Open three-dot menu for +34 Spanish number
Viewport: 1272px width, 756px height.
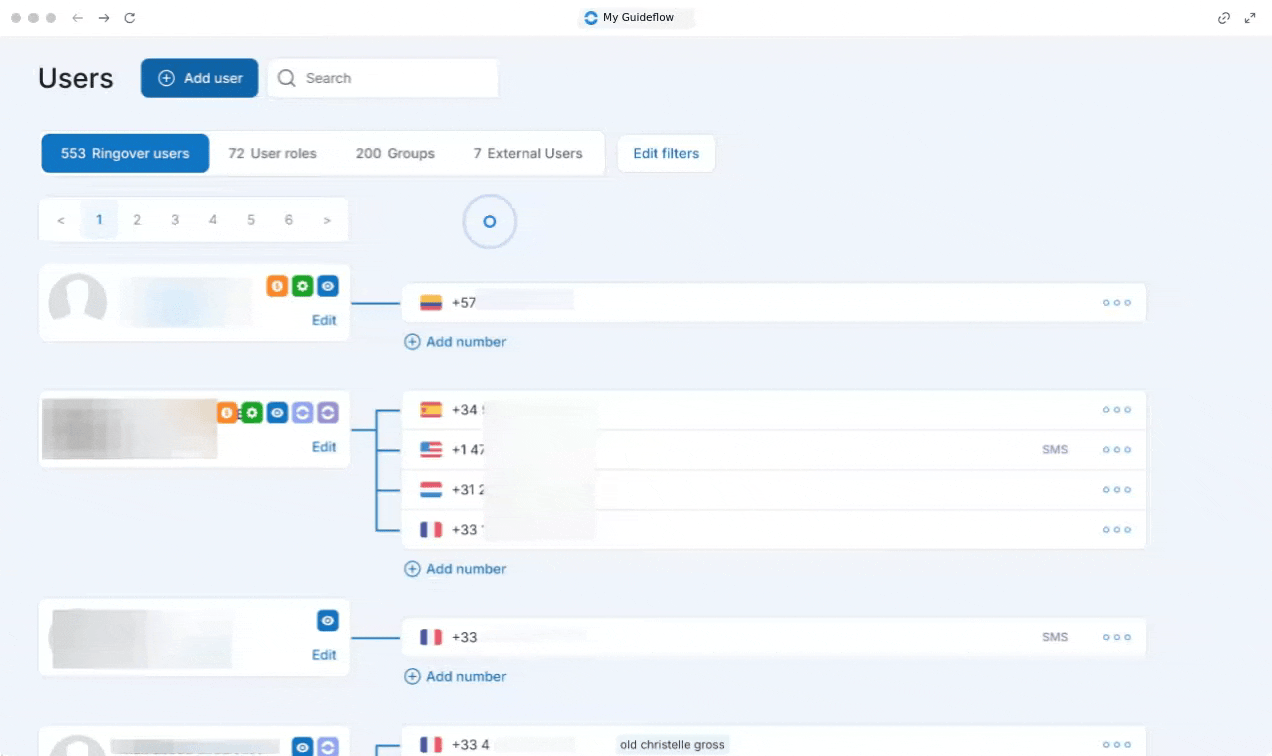[x=1117, y=410]
